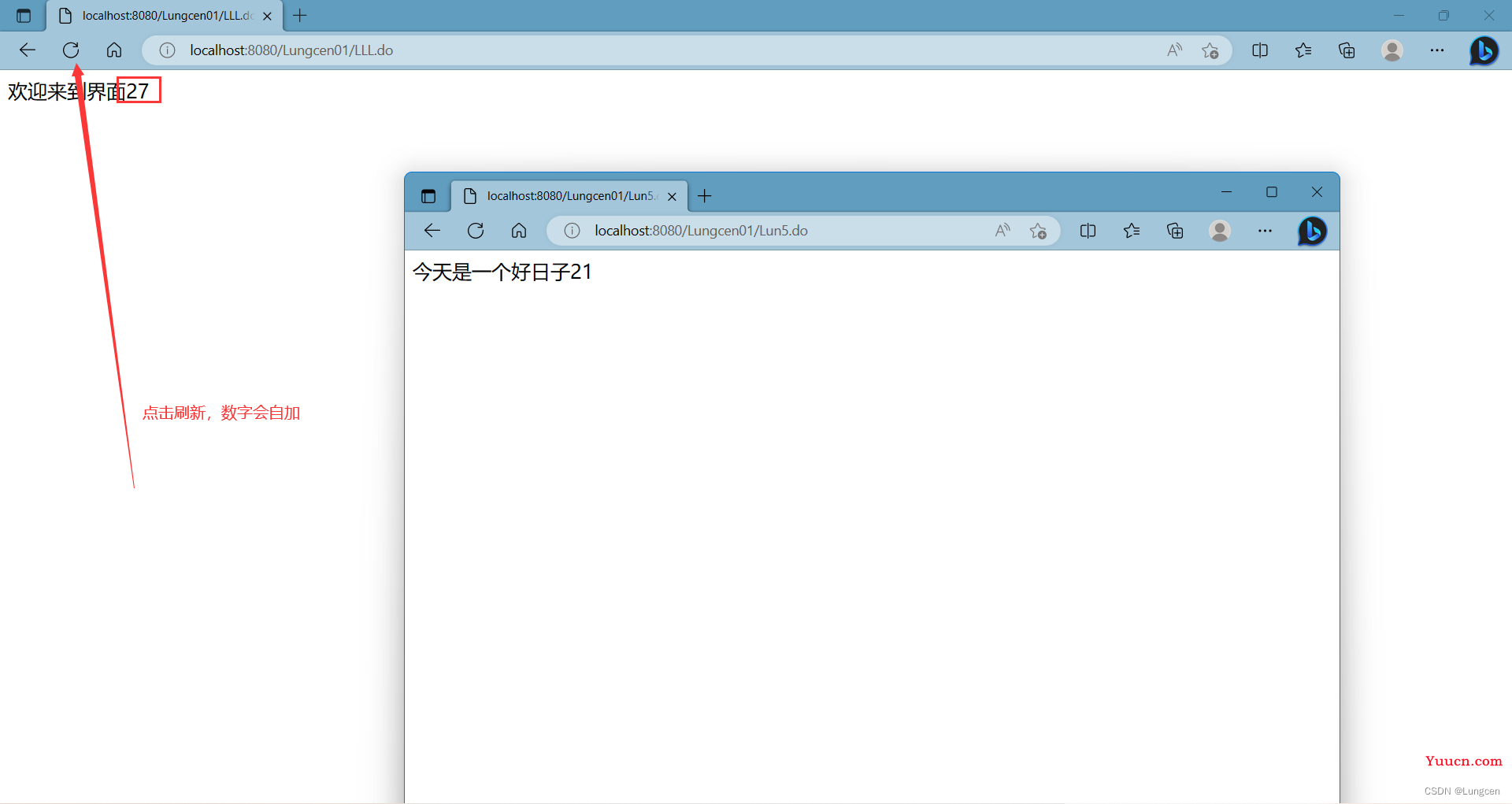Close the Lun5 tab
Image resolution: width=1512 pixels, height=804 pixels.
click(x=672, y=197)
